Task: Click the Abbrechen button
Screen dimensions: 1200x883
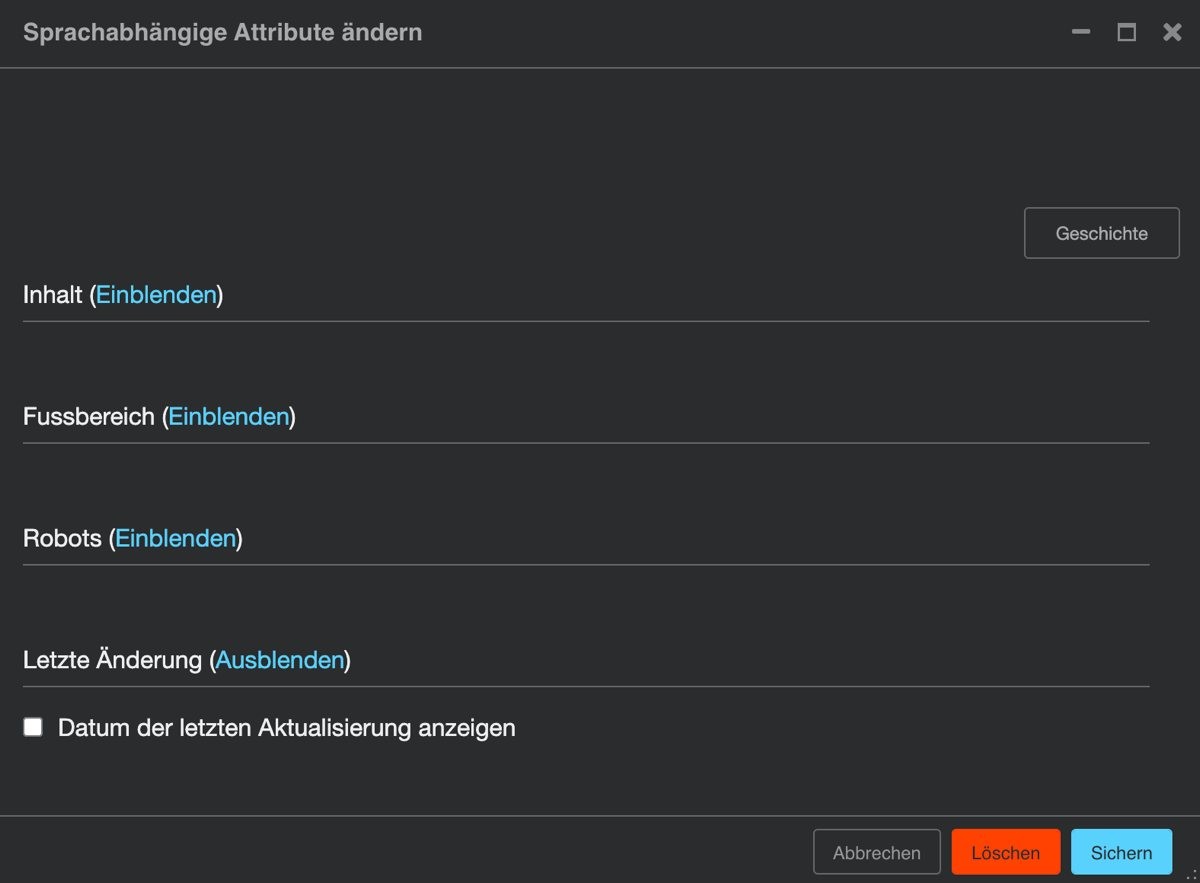Action: 877,853
